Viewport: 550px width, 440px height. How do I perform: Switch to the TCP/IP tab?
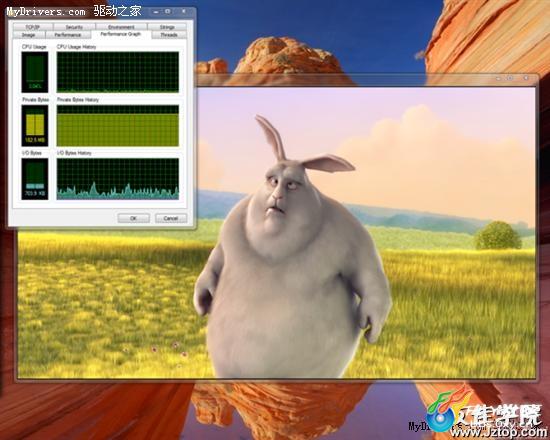click(x=33, y=27)
